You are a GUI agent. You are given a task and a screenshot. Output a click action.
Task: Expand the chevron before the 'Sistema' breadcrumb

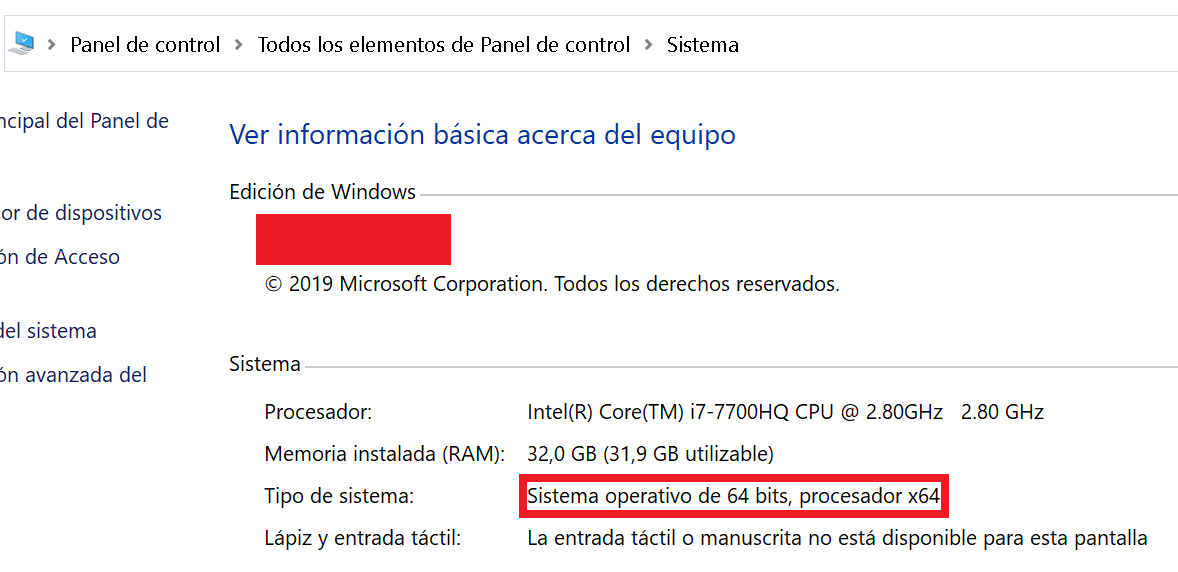(648, 45)
